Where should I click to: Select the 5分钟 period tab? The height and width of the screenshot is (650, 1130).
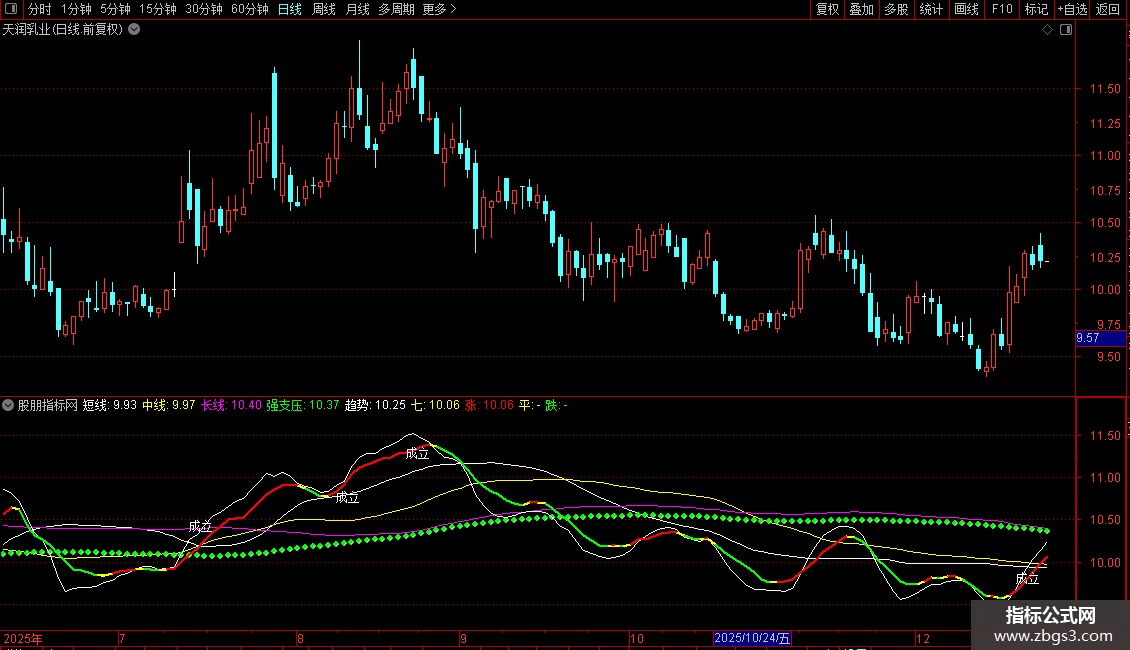[x=115, y=9]
